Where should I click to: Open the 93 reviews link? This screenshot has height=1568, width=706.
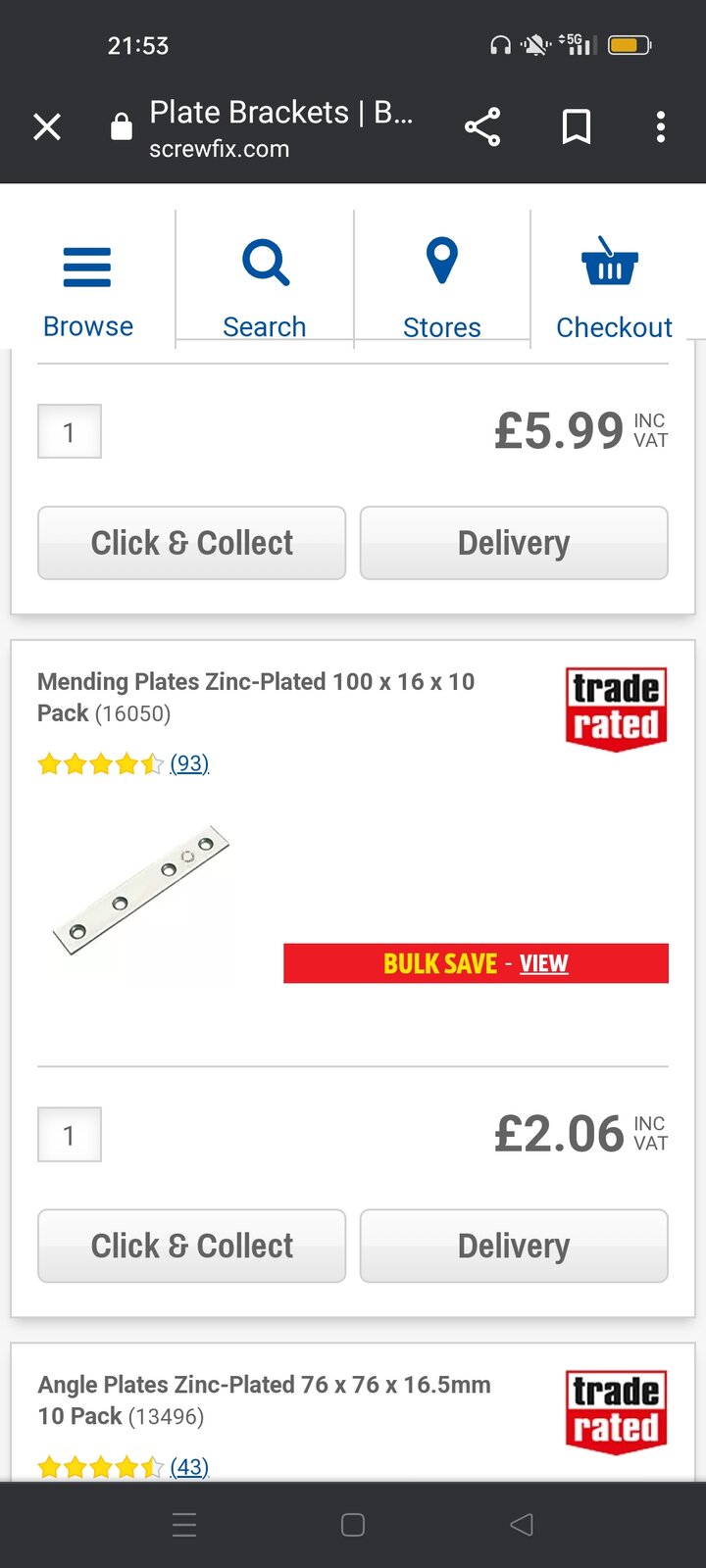(189, 763)
